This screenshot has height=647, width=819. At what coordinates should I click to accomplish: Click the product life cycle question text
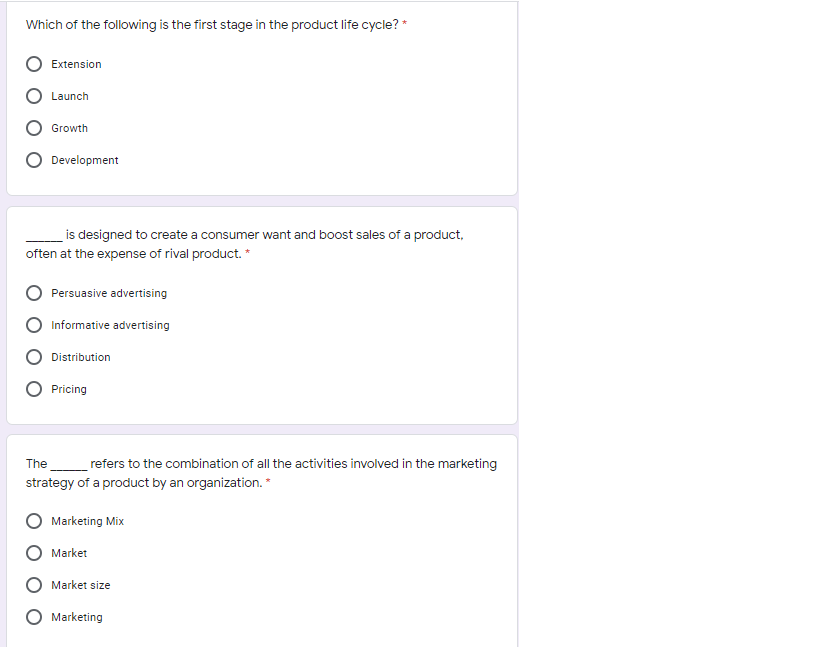pyautogui.click(x=212, y=24)
